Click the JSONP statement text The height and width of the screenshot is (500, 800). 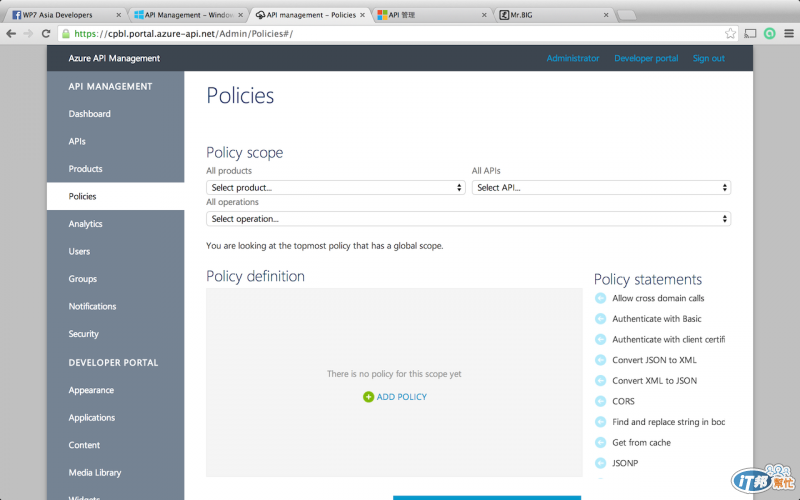(x=625, y=463)
